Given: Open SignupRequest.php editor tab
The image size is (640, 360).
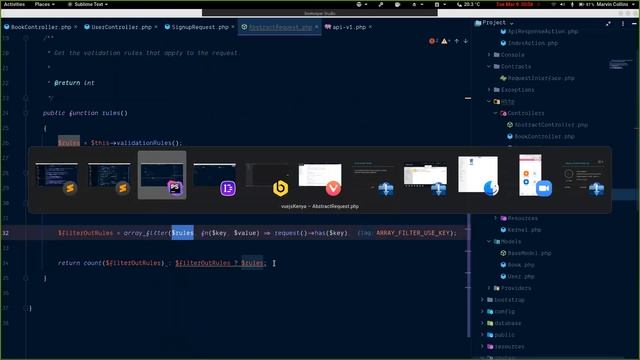Looking at the screenshot, I should (200, 27).
